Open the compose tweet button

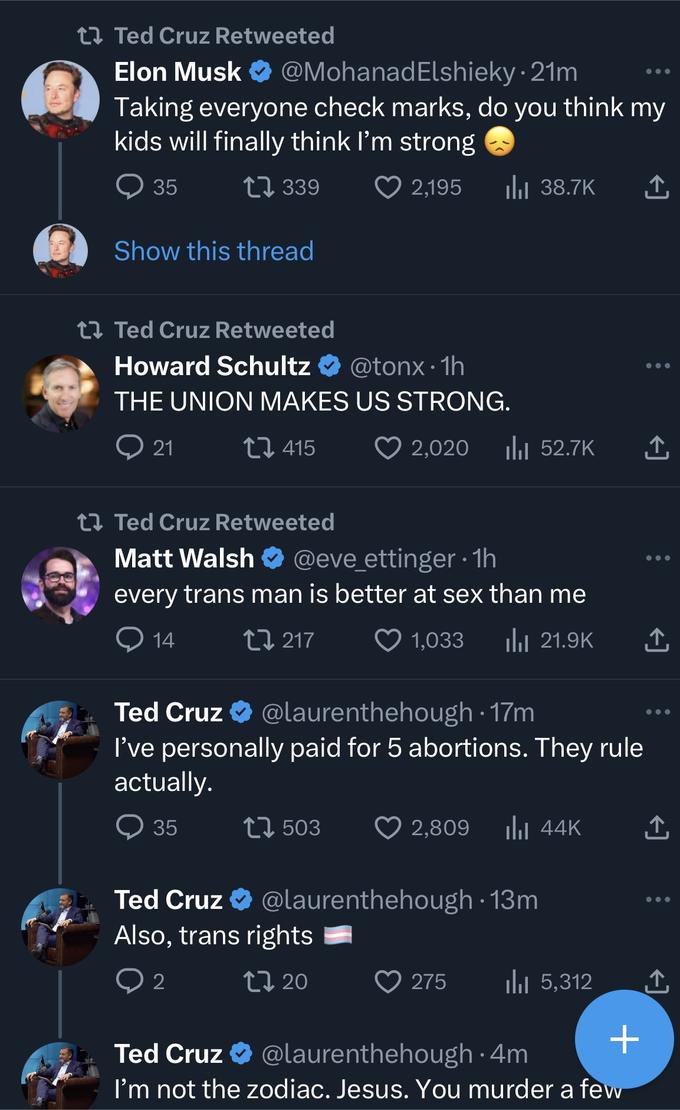pyautogui.click(x=623, y=1040)
